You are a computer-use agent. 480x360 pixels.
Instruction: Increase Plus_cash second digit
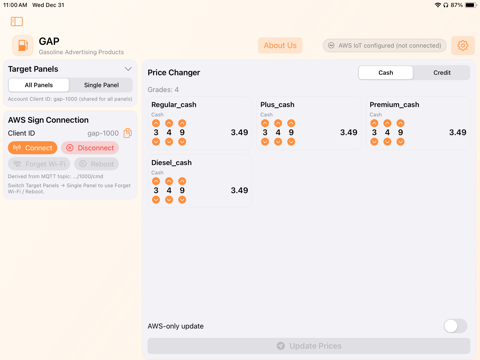(x=278, y=123)
